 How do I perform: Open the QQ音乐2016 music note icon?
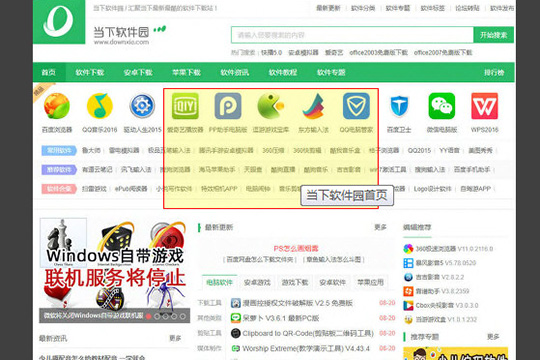point(100,106)
